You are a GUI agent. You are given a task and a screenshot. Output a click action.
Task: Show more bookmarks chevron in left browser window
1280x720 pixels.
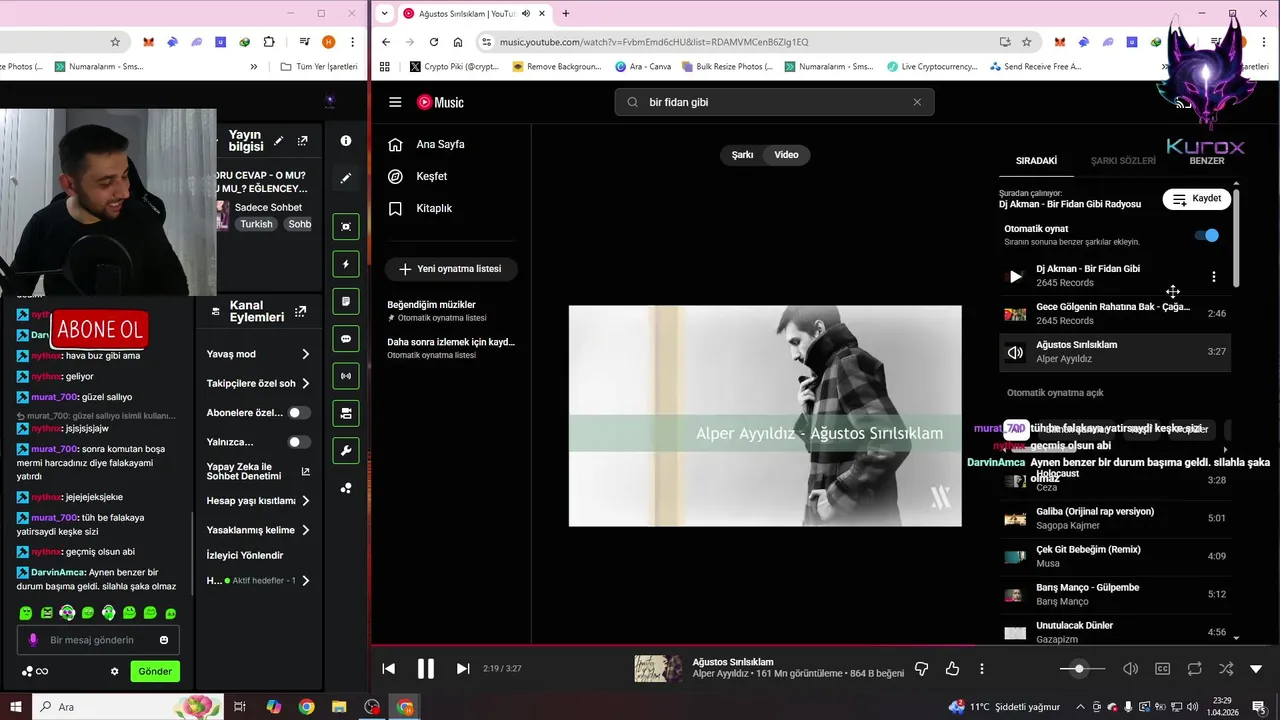pyautogui.click(x=253, y=67)
